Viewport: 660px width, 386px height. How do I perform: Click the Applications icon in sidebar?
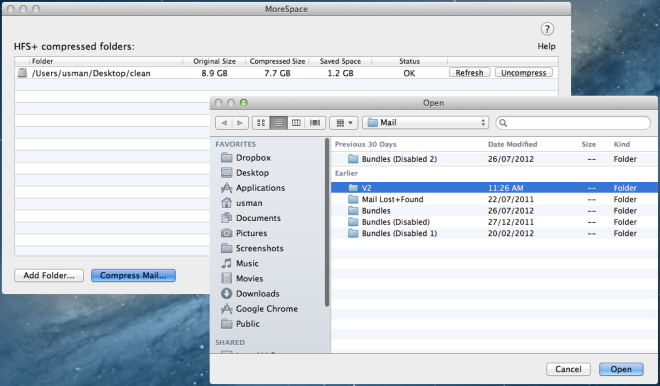pyautogui.click(x=226, y=188)
